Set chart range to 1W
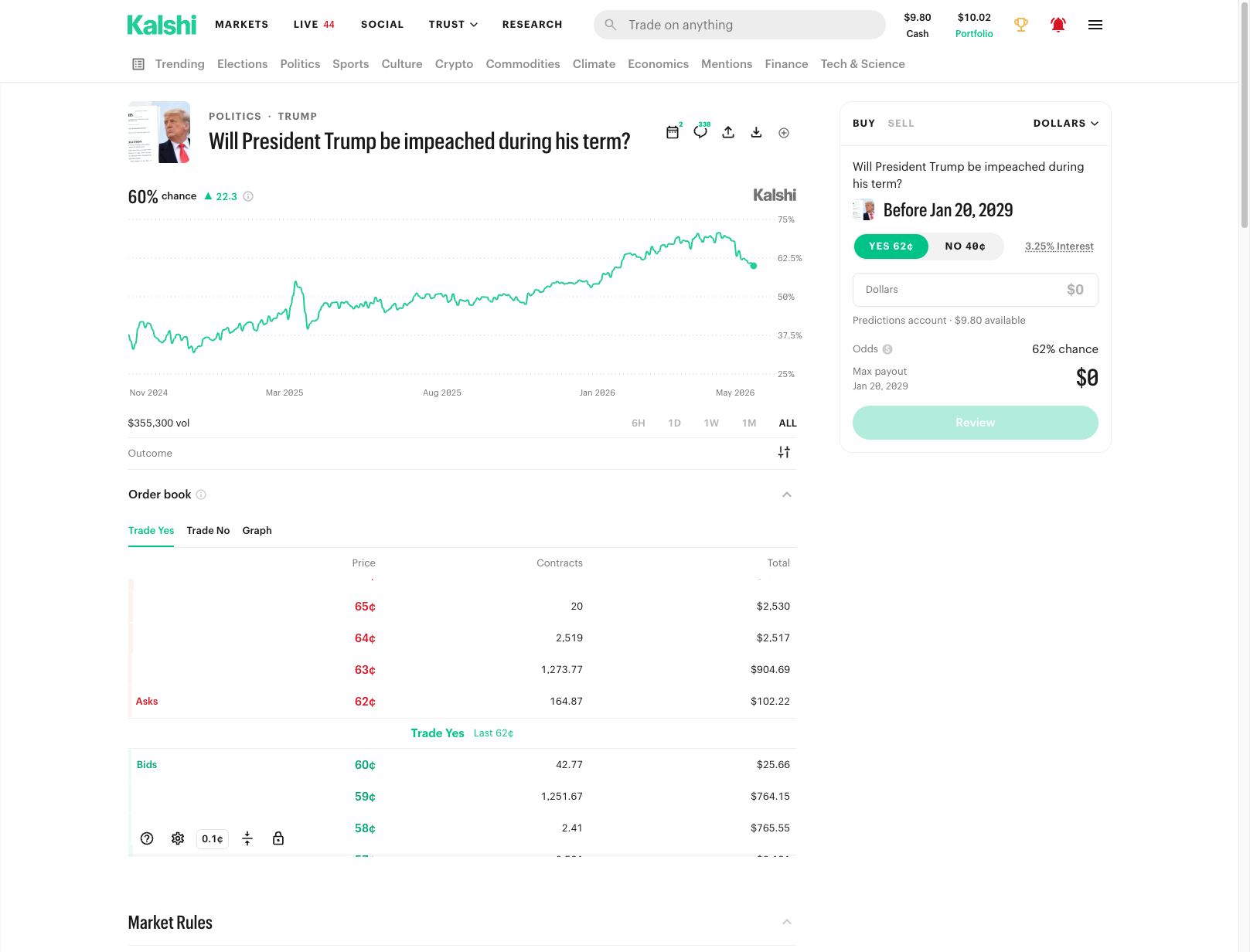 click(711, 423)
